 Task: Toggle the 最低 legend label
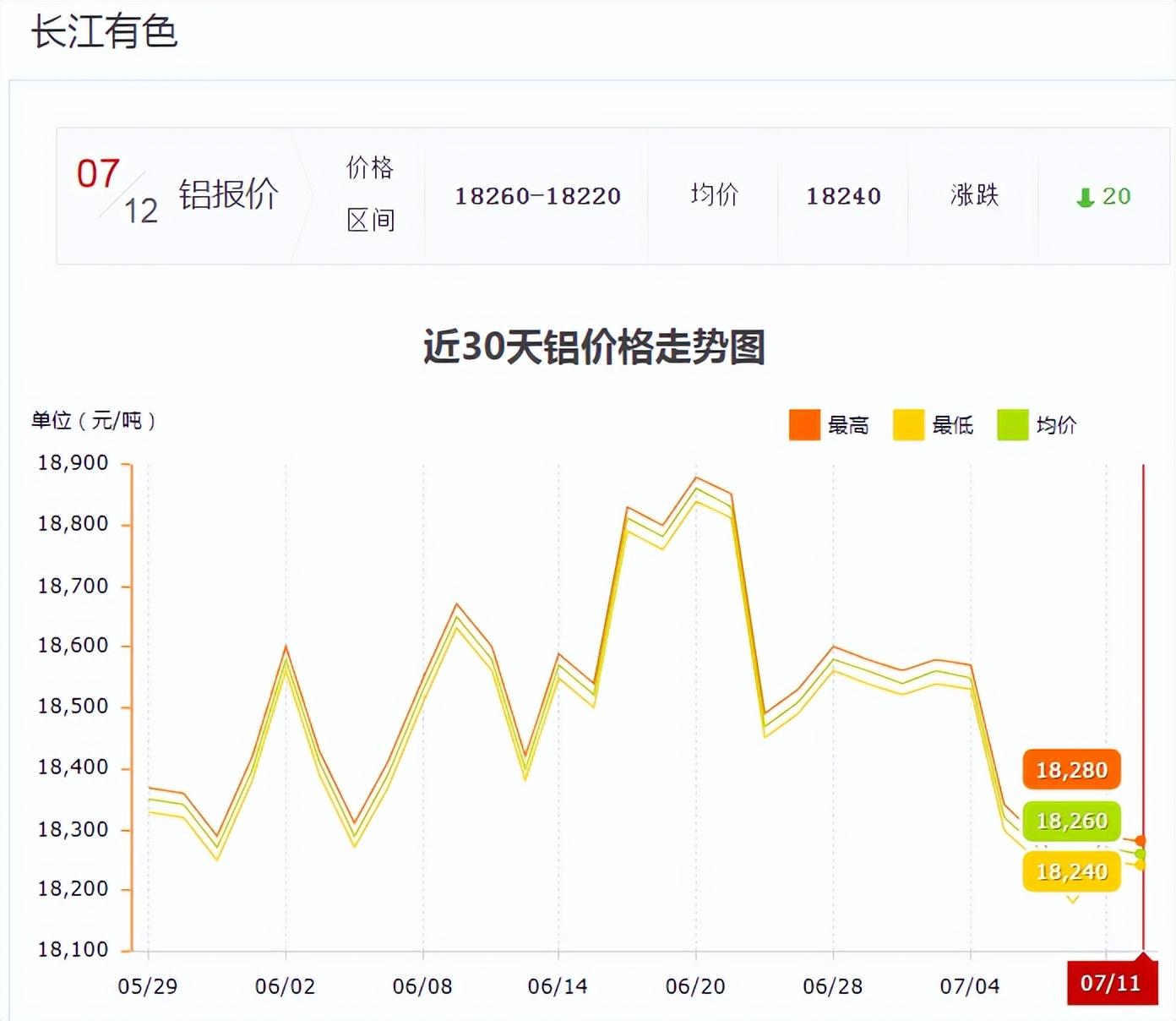(952, 425)
